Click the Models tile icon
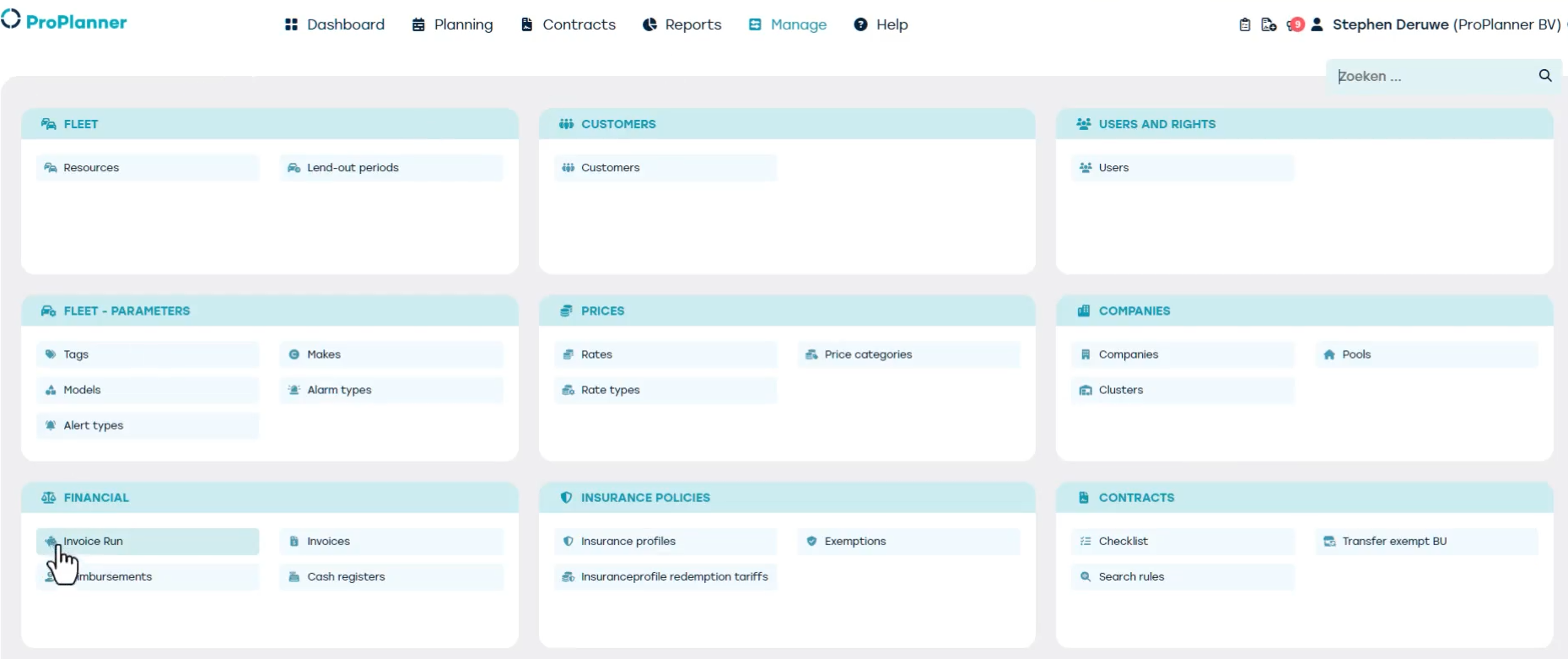The height and width of the screenshot is (659, 1568). (51, 390)
